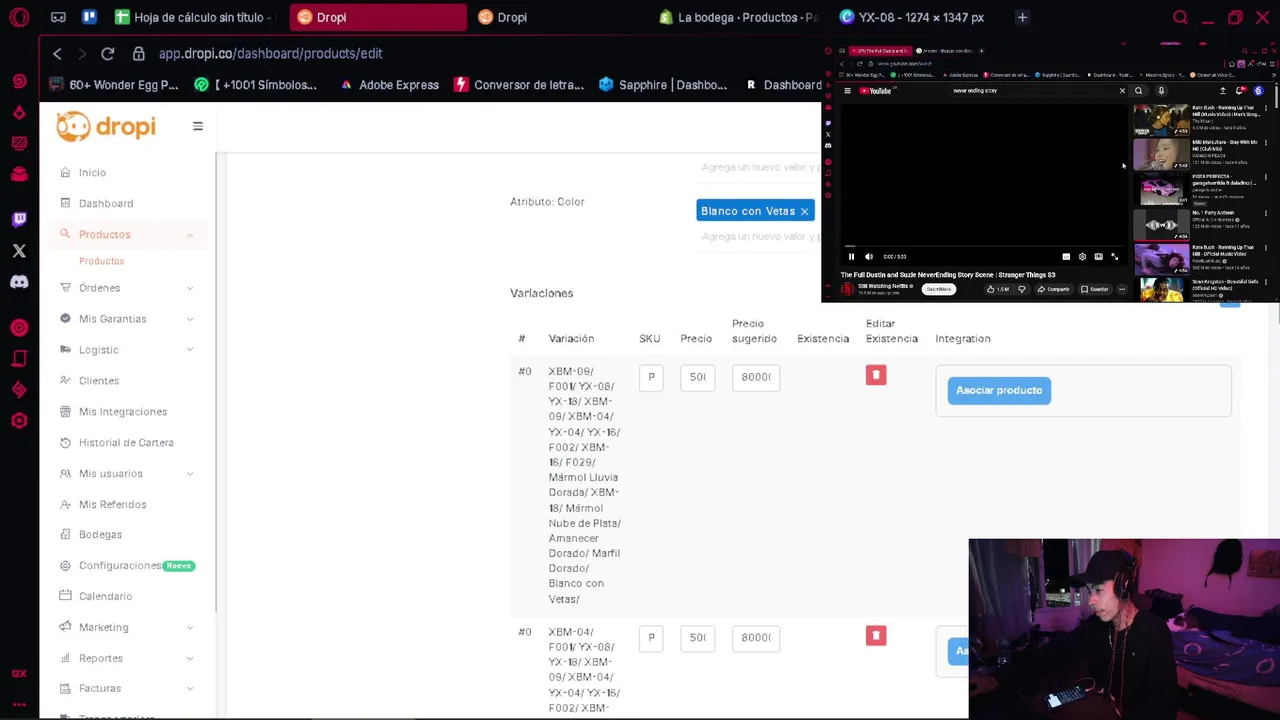Click the browser address bar URL
Viewport: 1280px width, 720px height.
[x=270, y=53]
